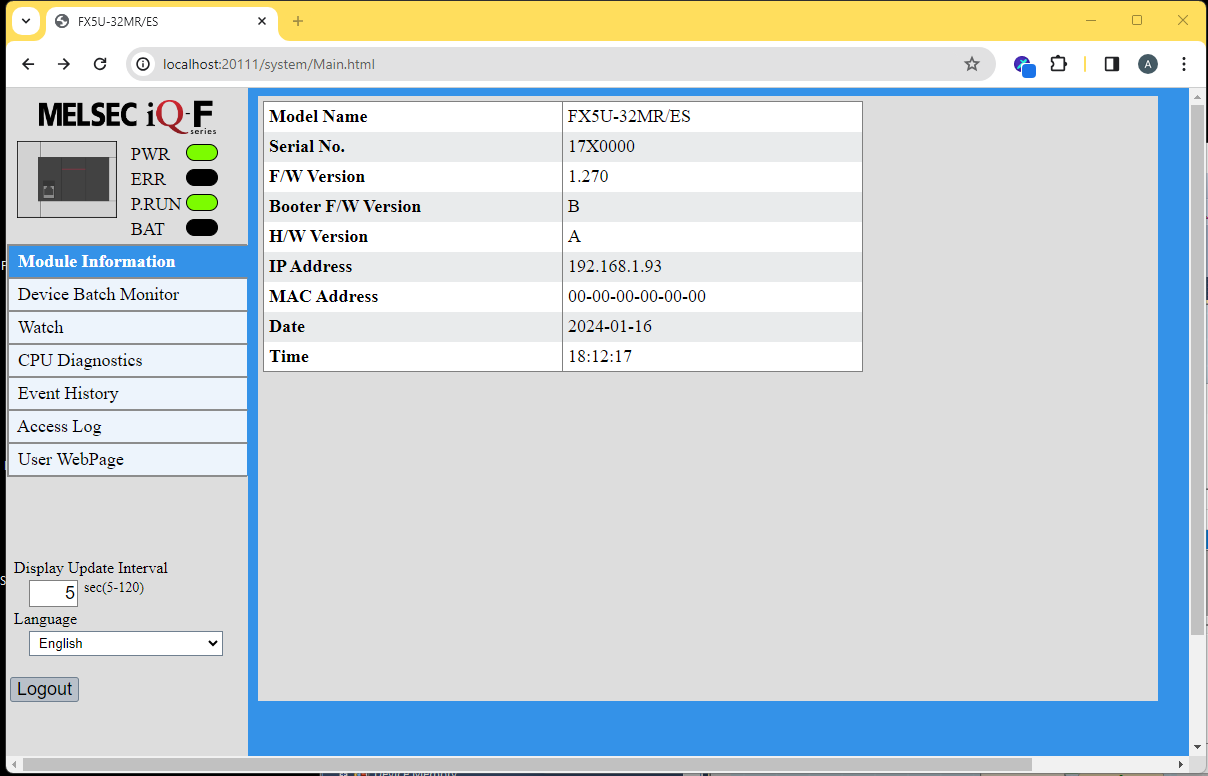Open a new browser tab
The image size is (1208, 776).
pos(297,21)
